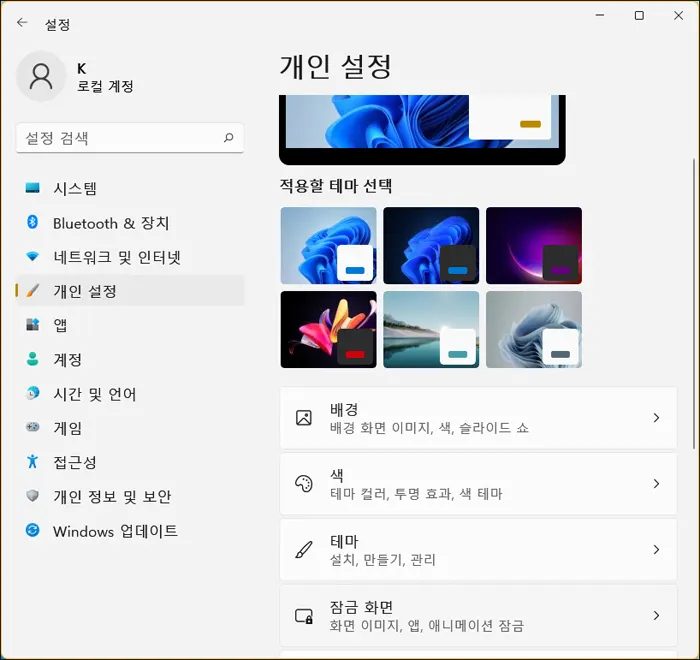Click the 앱 apps icon
Image resolution: width=700 pixels, height=660 pixels.
(32, 324)
